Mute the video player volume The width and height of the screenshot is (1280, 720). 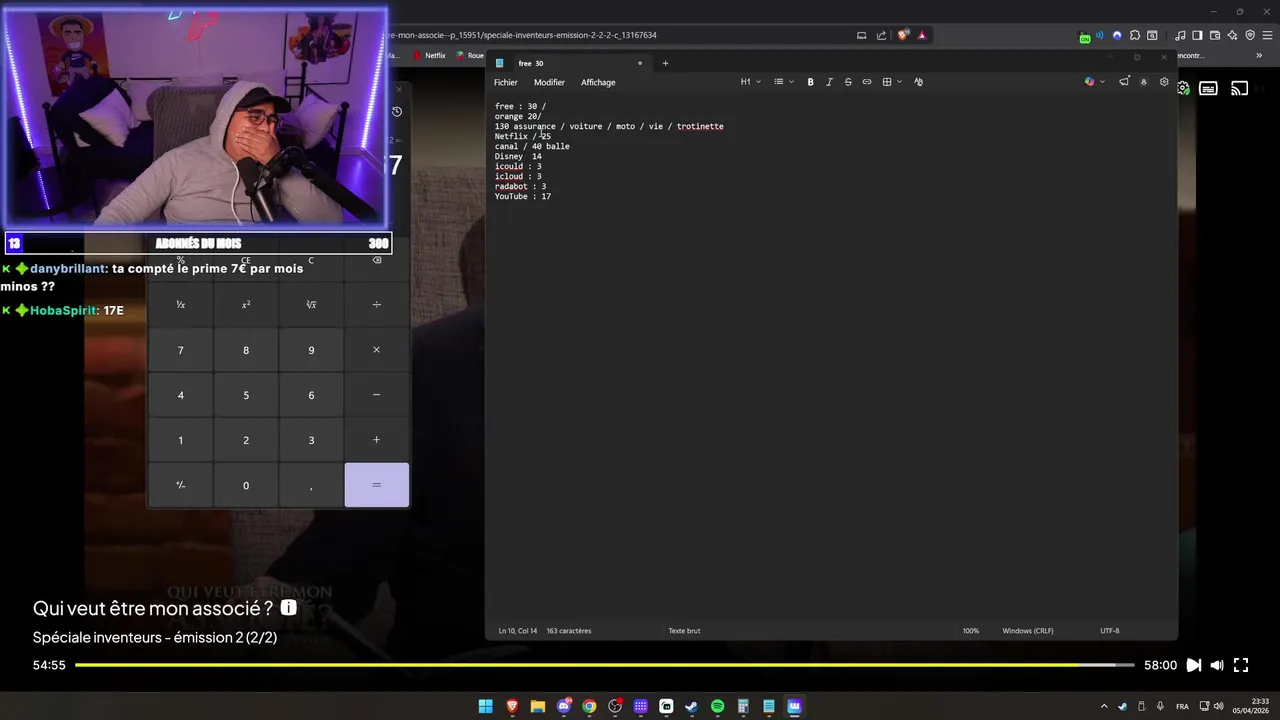click(x=1217, y=665)
